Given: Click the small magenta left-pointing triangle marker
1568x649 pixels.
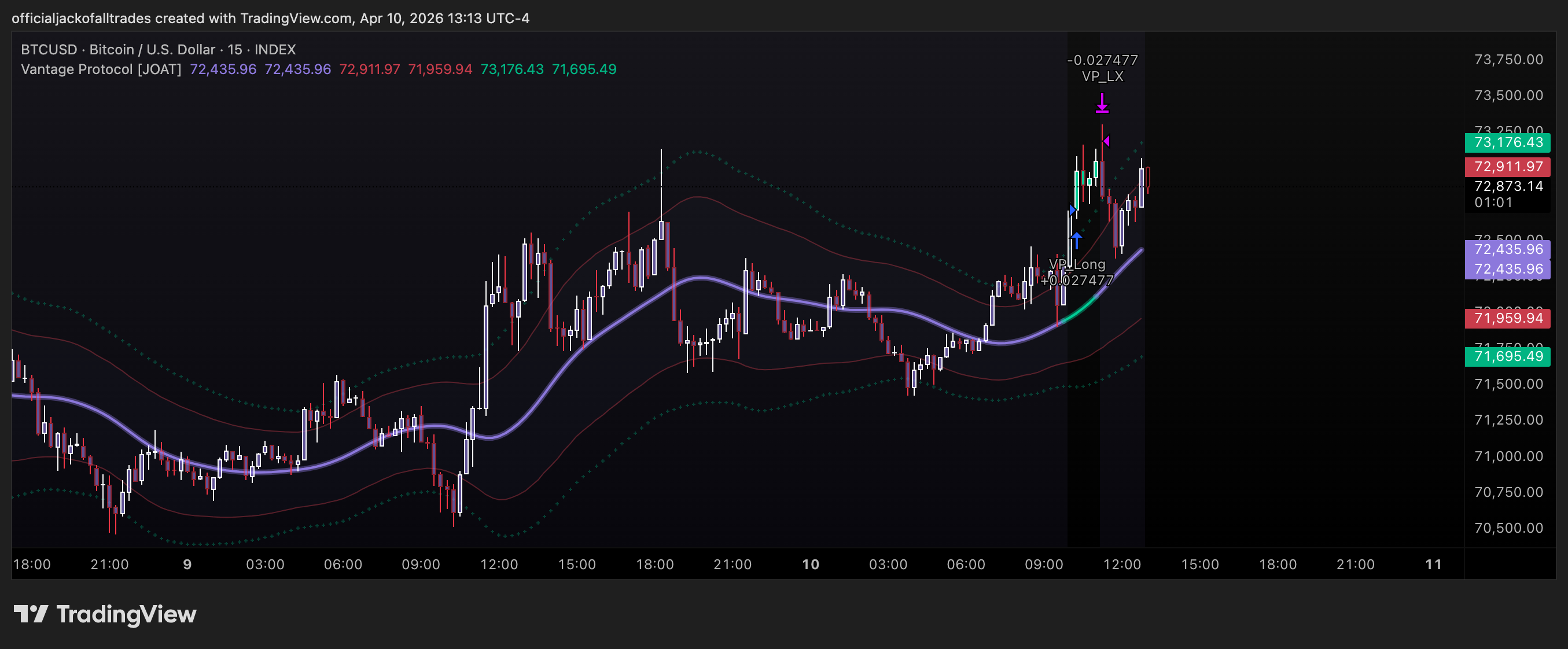Looking at the screenshot, I should 1106,141.
